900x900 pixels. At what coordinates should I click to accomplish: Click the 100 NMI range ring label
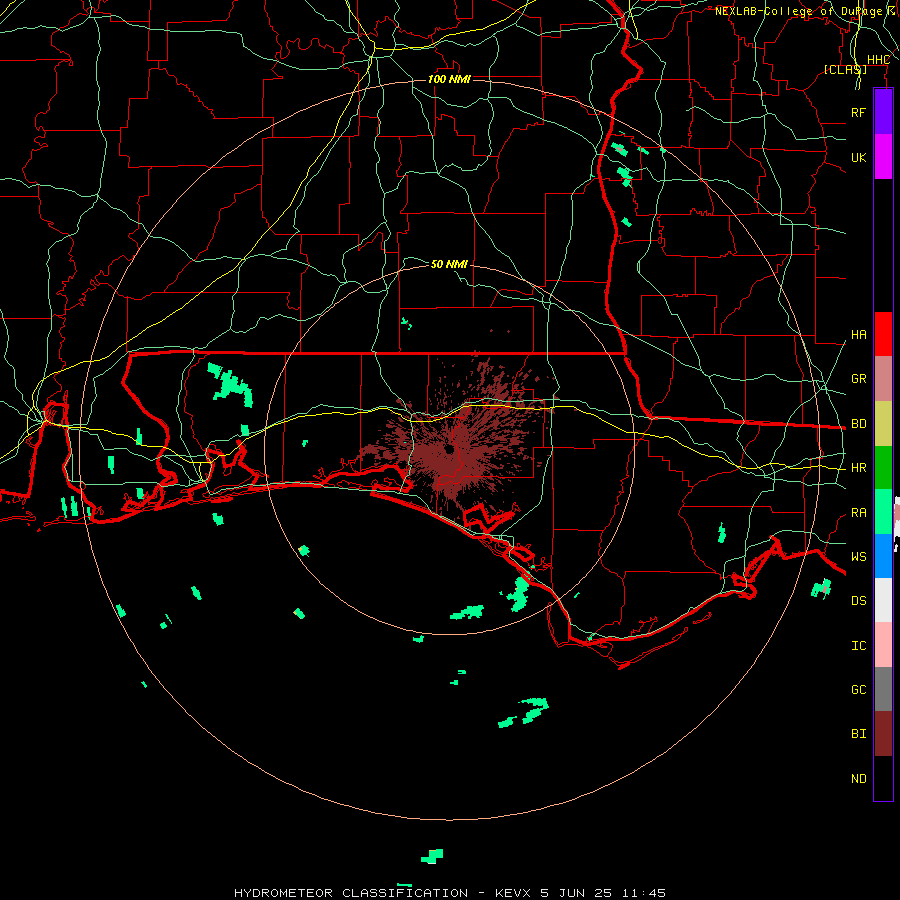[449, 79]
